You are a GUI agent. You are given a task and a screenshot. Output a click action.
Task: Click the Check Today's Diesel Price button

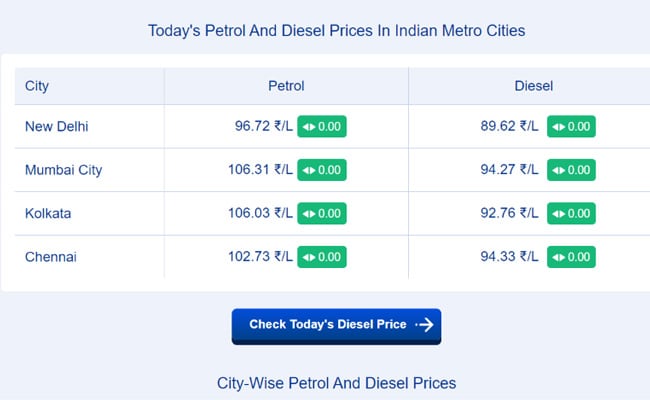336,325
